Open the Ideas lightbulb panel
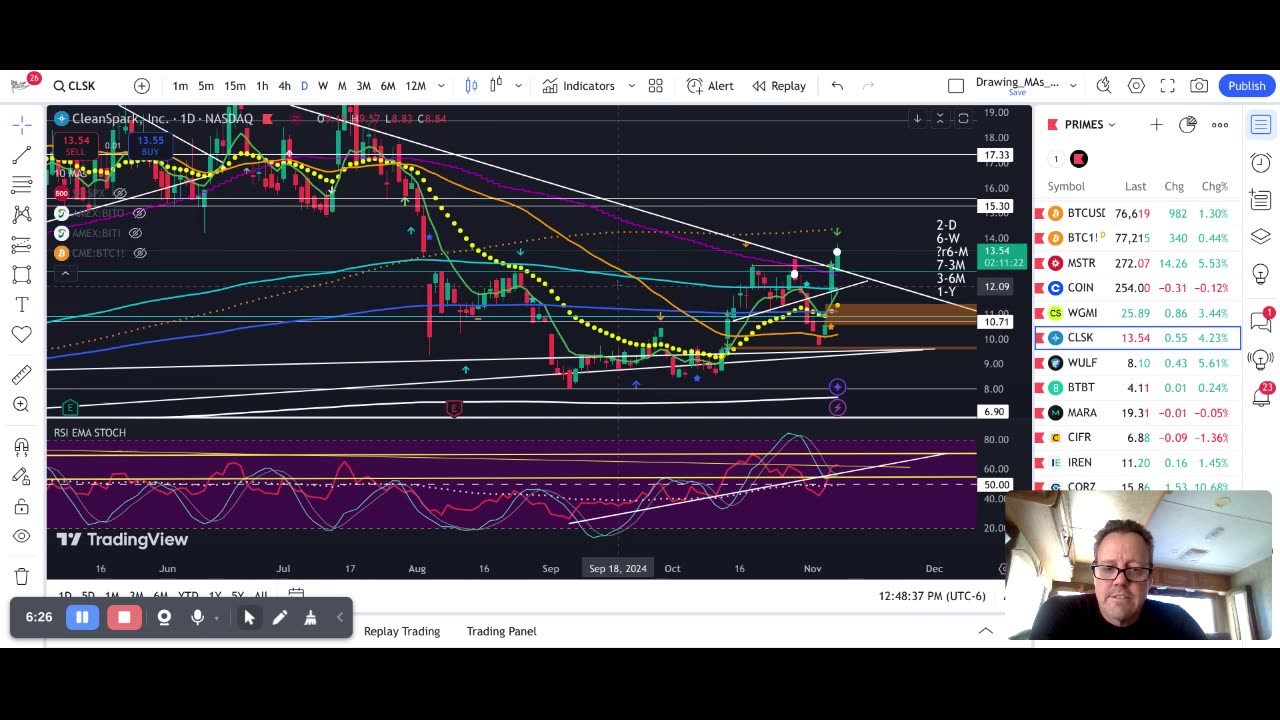The image size is (1280, 720). 1260,273
